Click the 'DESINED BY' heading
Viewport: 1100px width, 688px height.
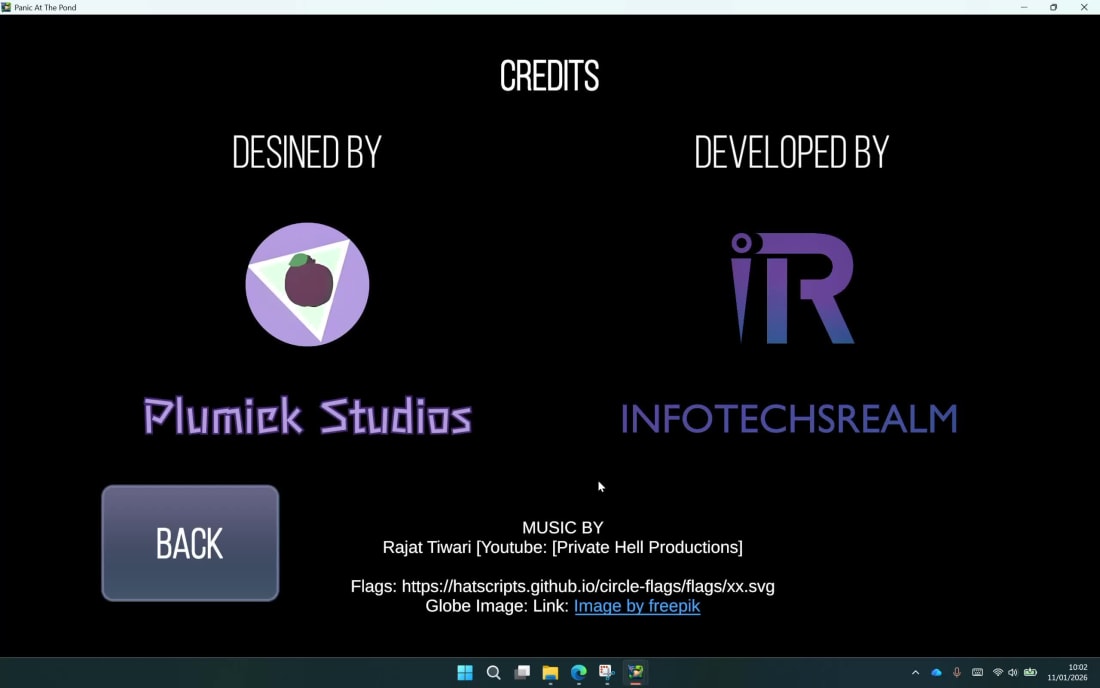click(307, 152)
